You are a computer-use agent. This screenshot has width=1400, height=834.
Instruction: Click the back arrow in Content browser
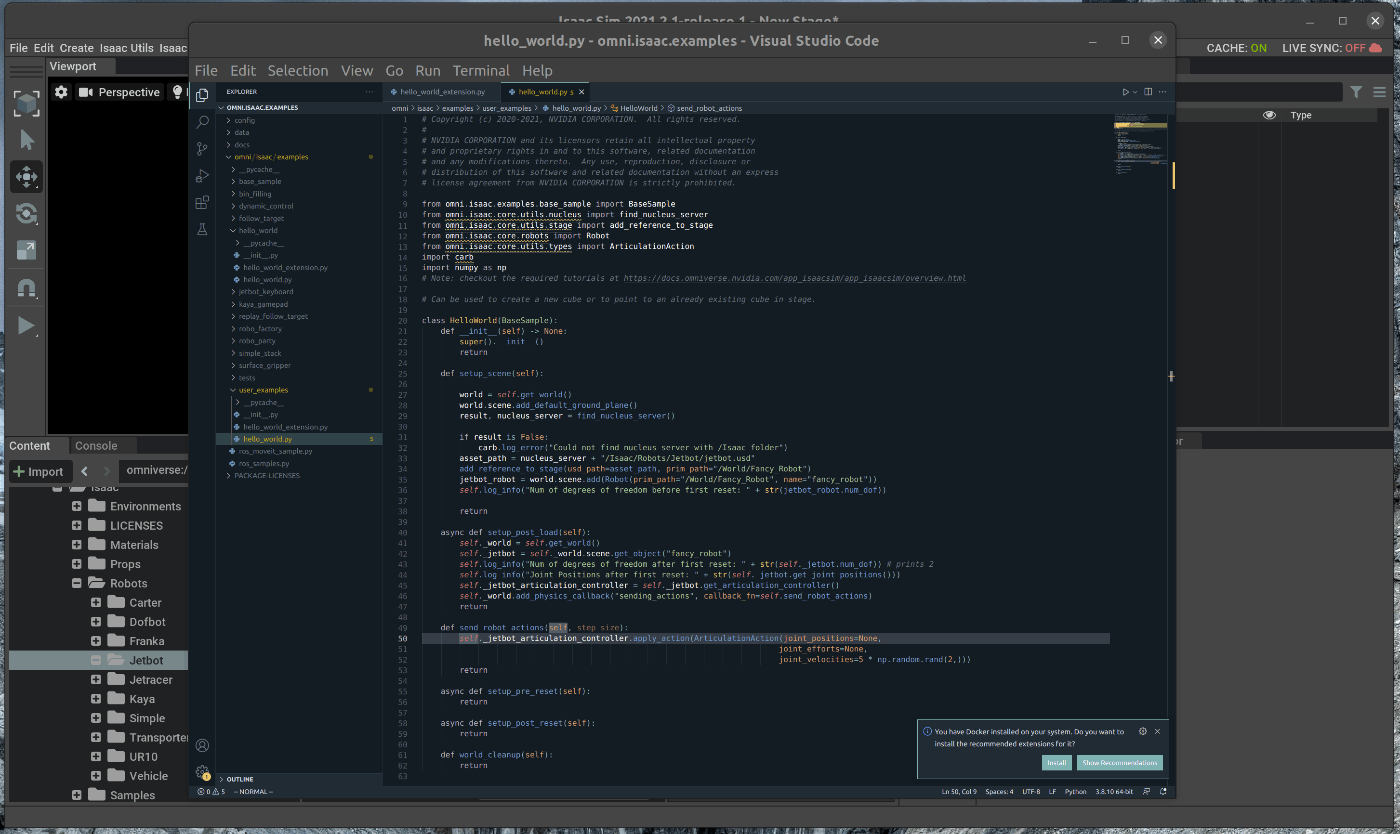pyautogui.click(x=84, y=471)
